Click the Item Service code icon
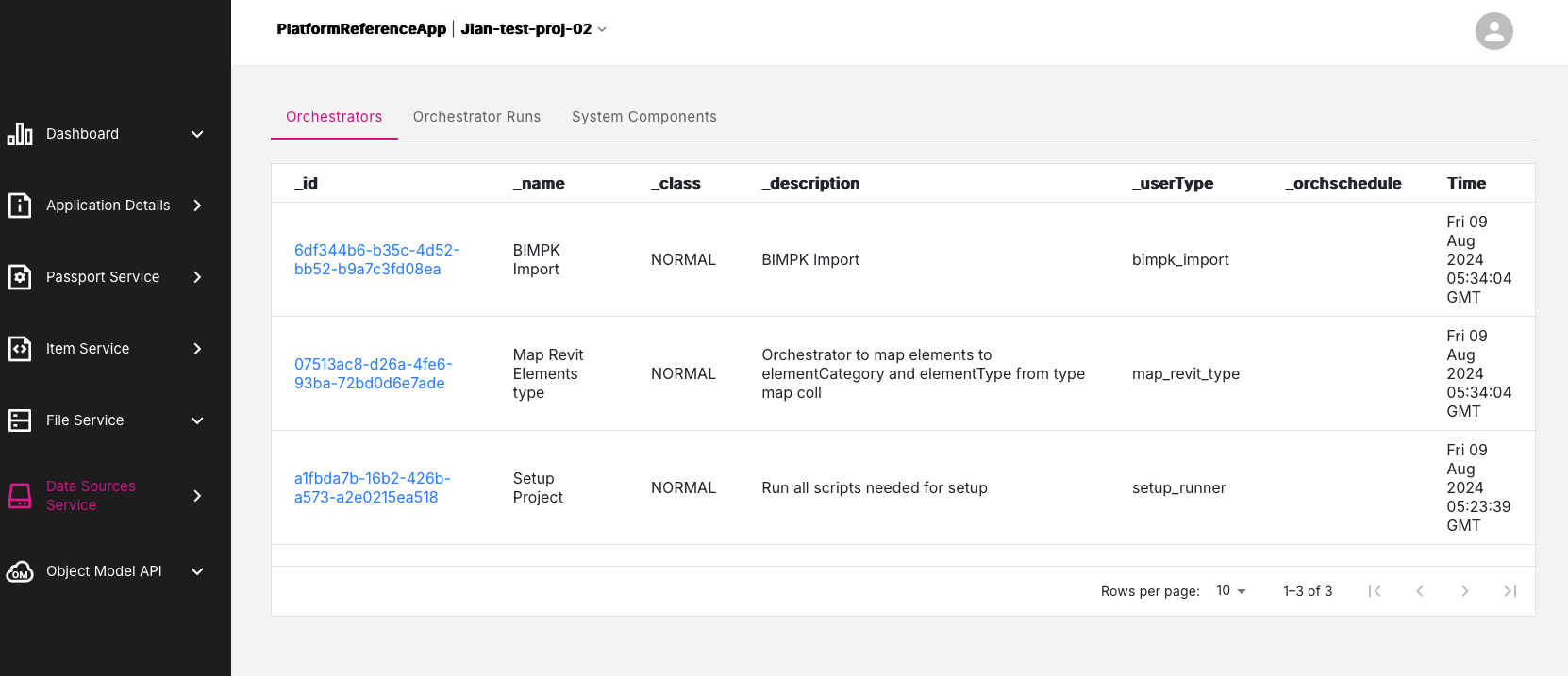Viewport: 1568px width, 676px height. (20, 349)
